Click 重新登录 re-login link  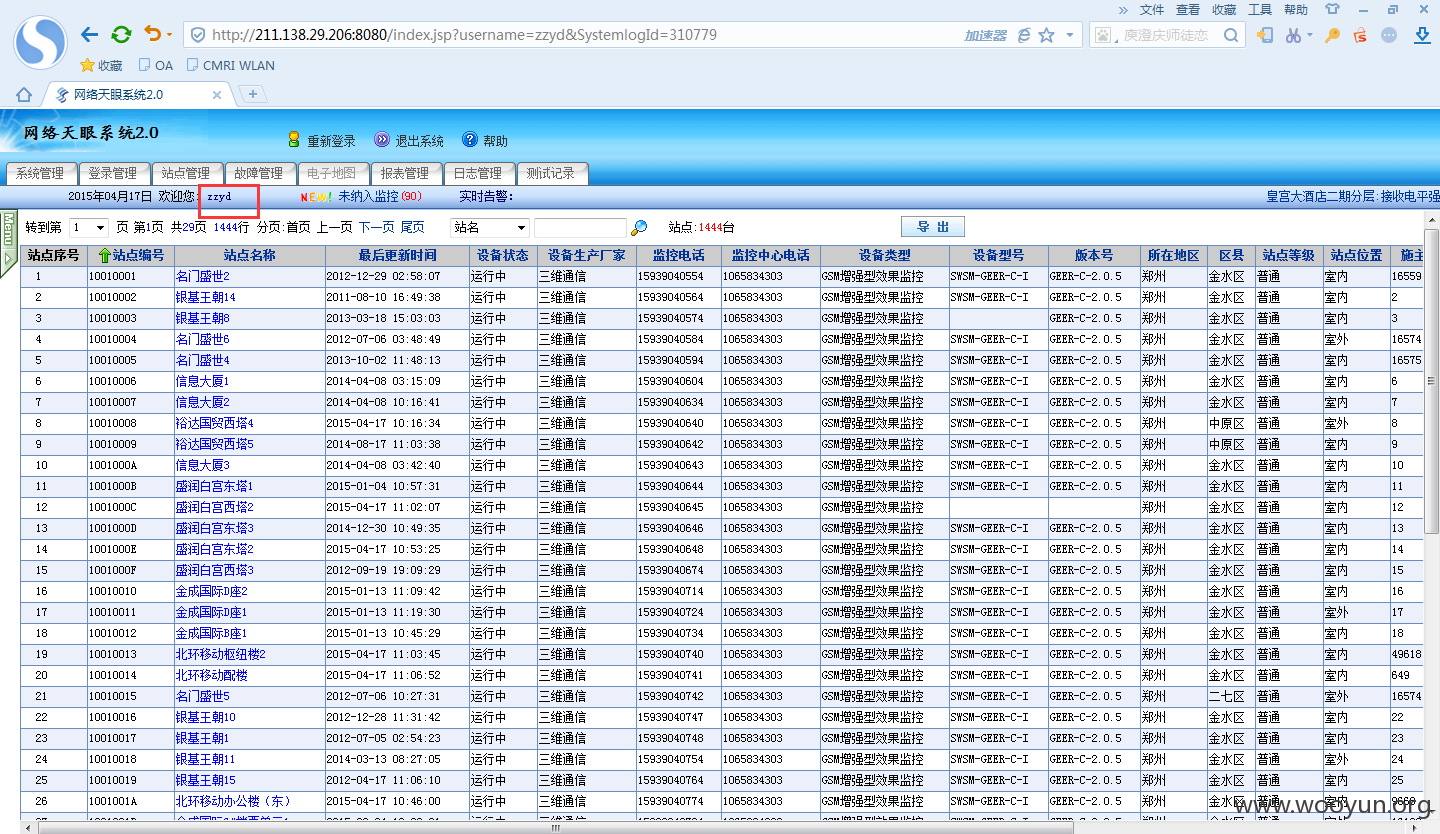tap(321, 141)
